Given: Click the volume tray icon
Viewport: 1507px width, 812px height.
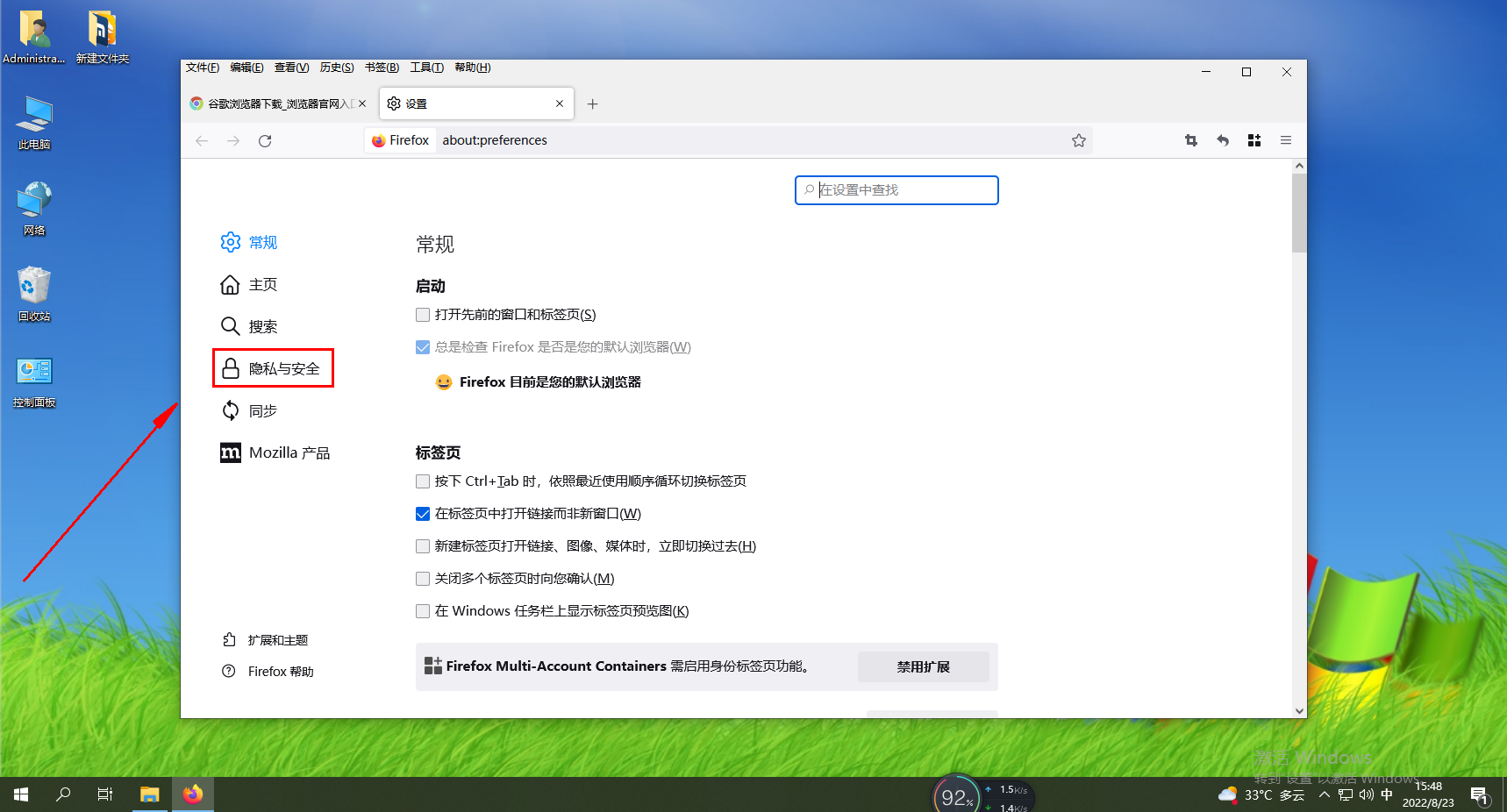Looking at the screenshot, I should pos(1366,794).
